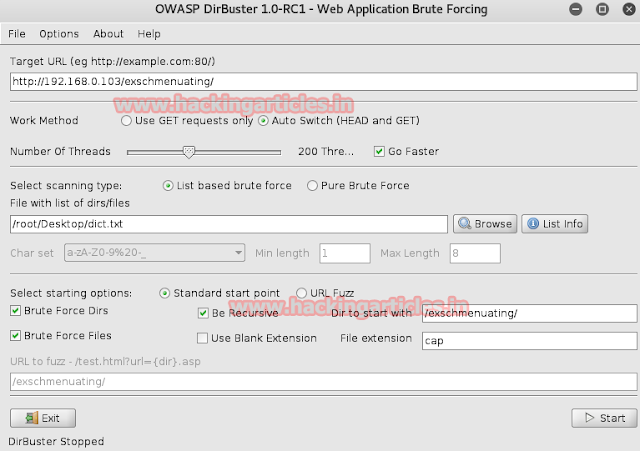Viewport: 640px width, 451px height.
Task: Click the info icon on List Info
Action: coord(533,224)
